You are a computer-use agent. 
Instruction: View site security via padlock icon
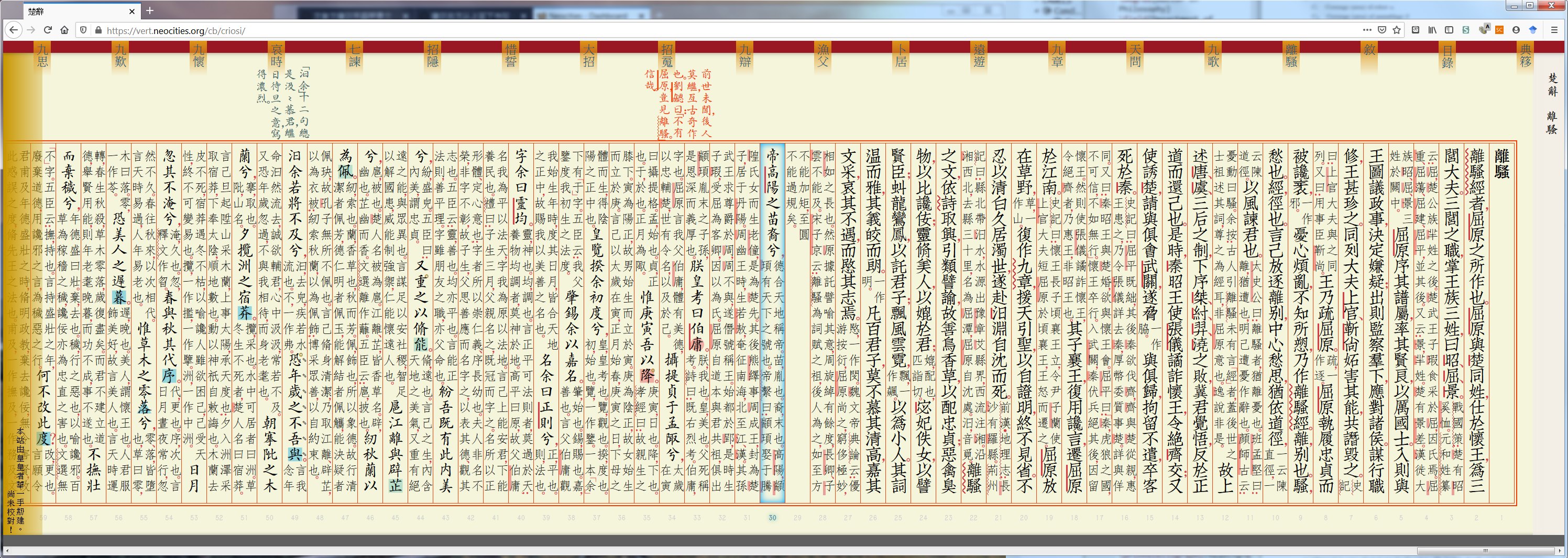[x=98, y=30]
